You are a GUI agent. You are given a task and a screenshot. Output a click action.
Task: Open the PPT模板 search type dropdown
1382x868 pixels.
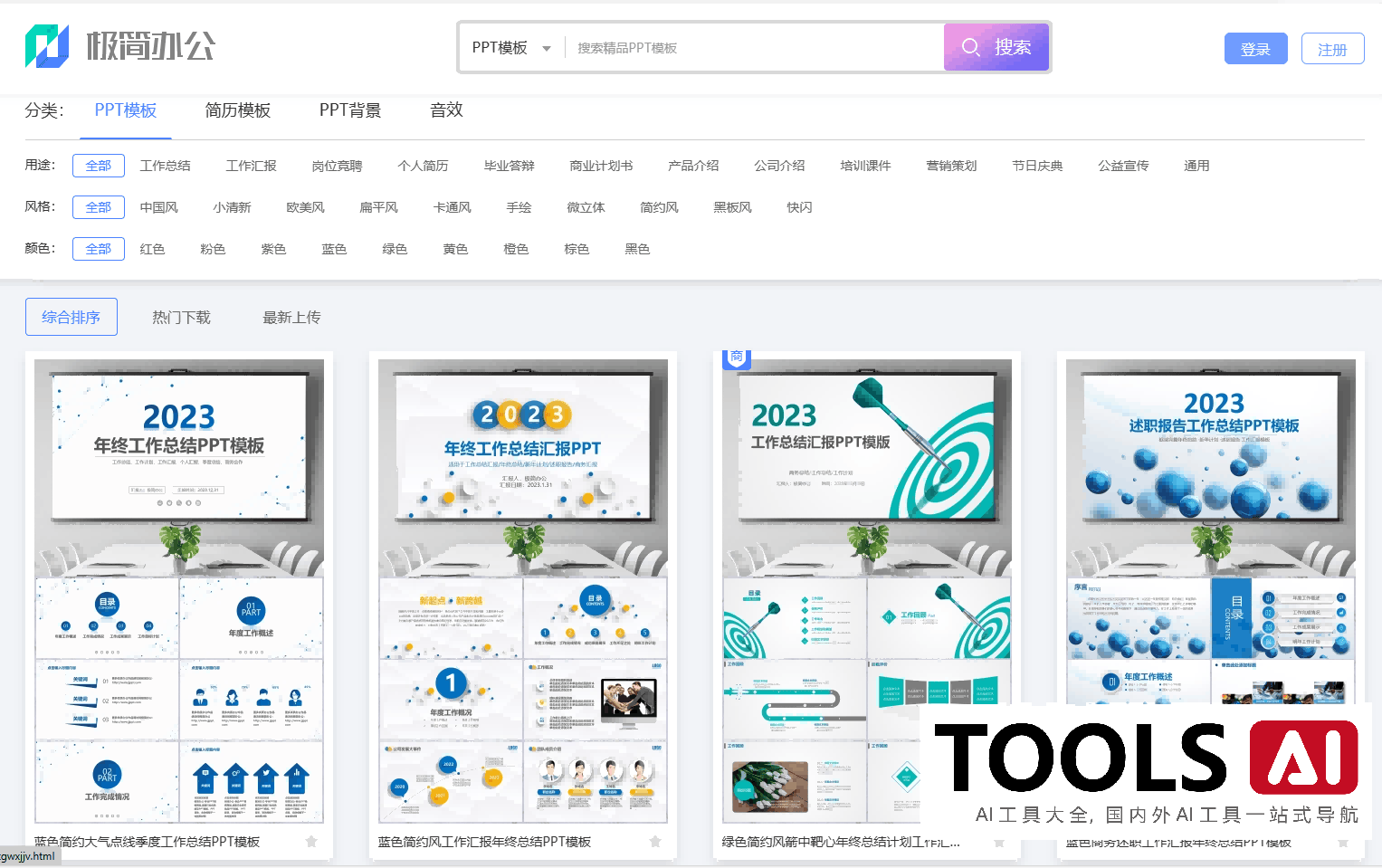tap(511, 48)
